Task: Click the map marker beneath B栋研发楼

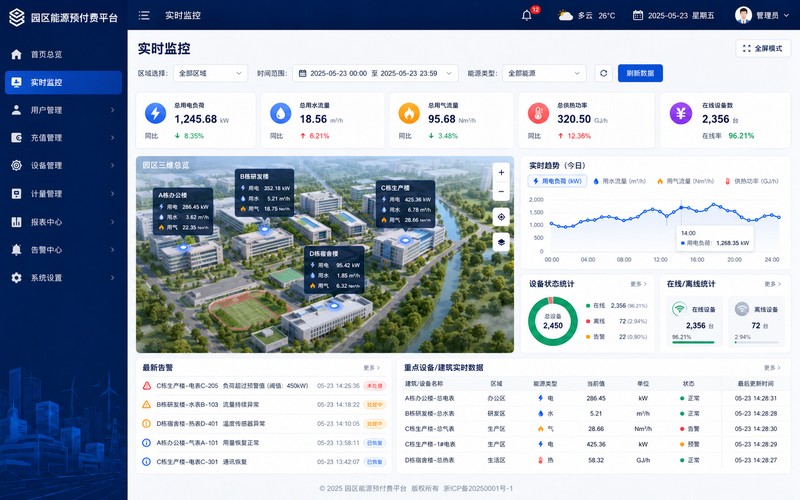Action: (x=264, y=230)
